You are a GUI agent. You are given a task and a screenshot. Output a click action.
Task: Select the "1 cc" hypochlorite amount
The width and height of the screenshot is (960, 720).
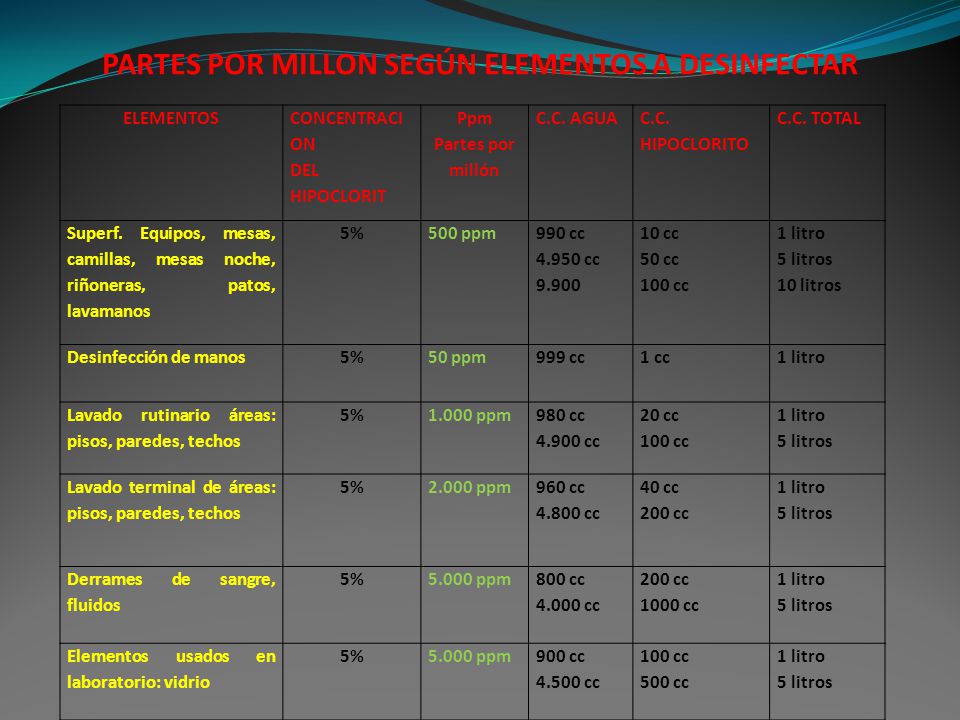coord(654,358)
